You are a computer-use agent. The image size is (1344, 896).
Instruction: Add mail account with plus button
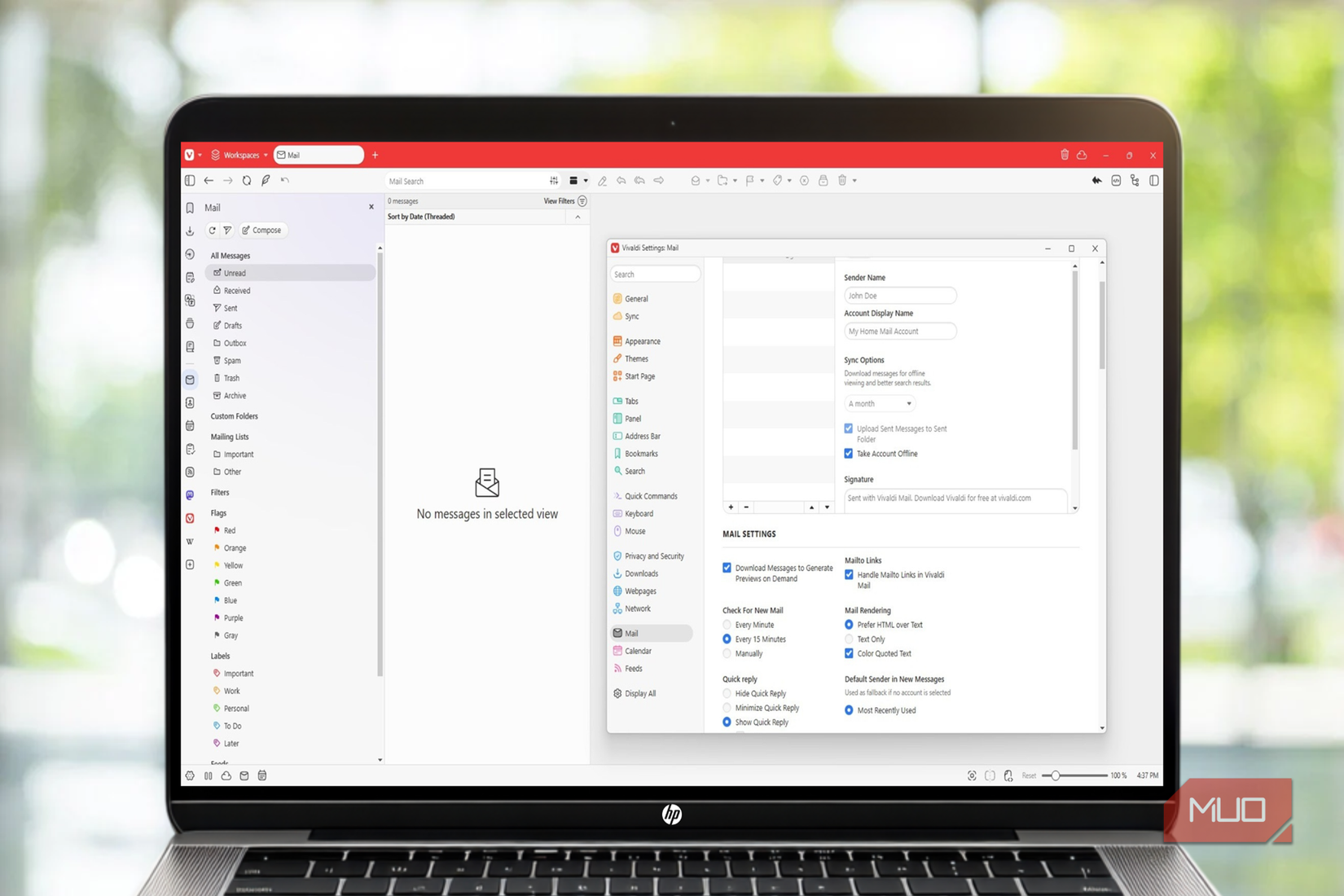pyautogui.click(x=731, y=507)
